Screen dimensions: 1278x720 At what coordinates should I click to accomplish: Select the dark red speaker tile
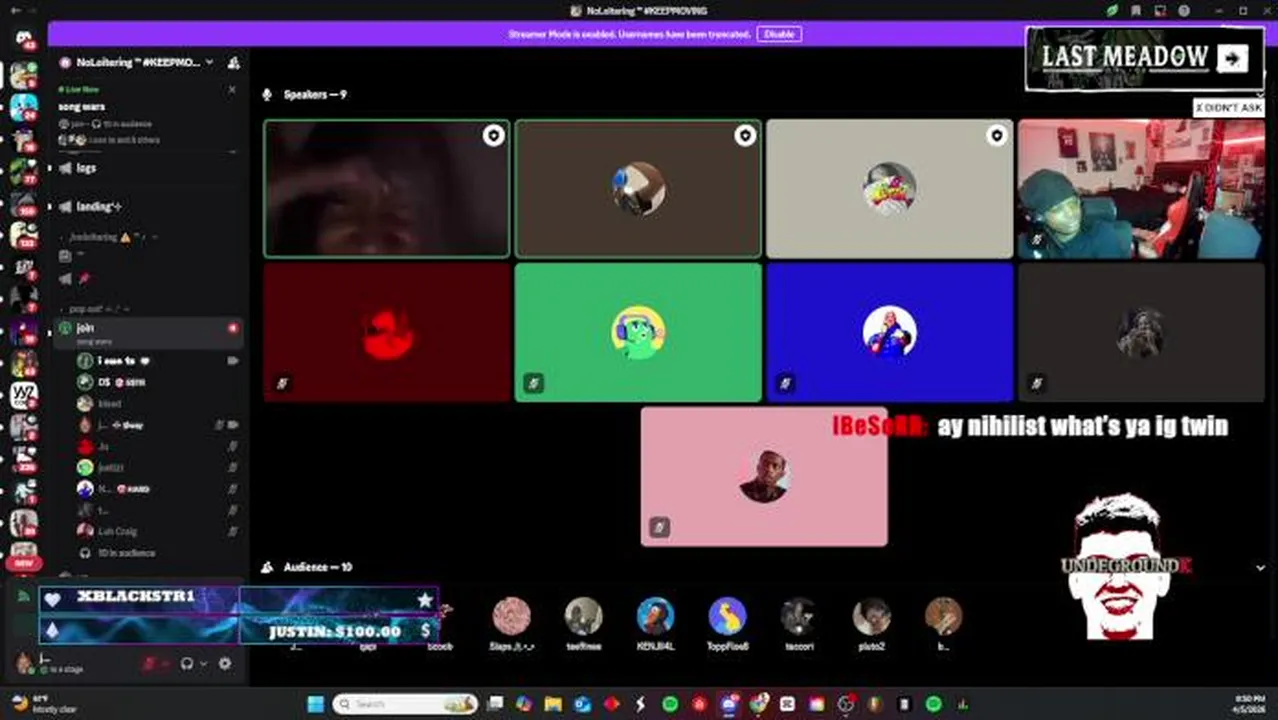point(387,333)
